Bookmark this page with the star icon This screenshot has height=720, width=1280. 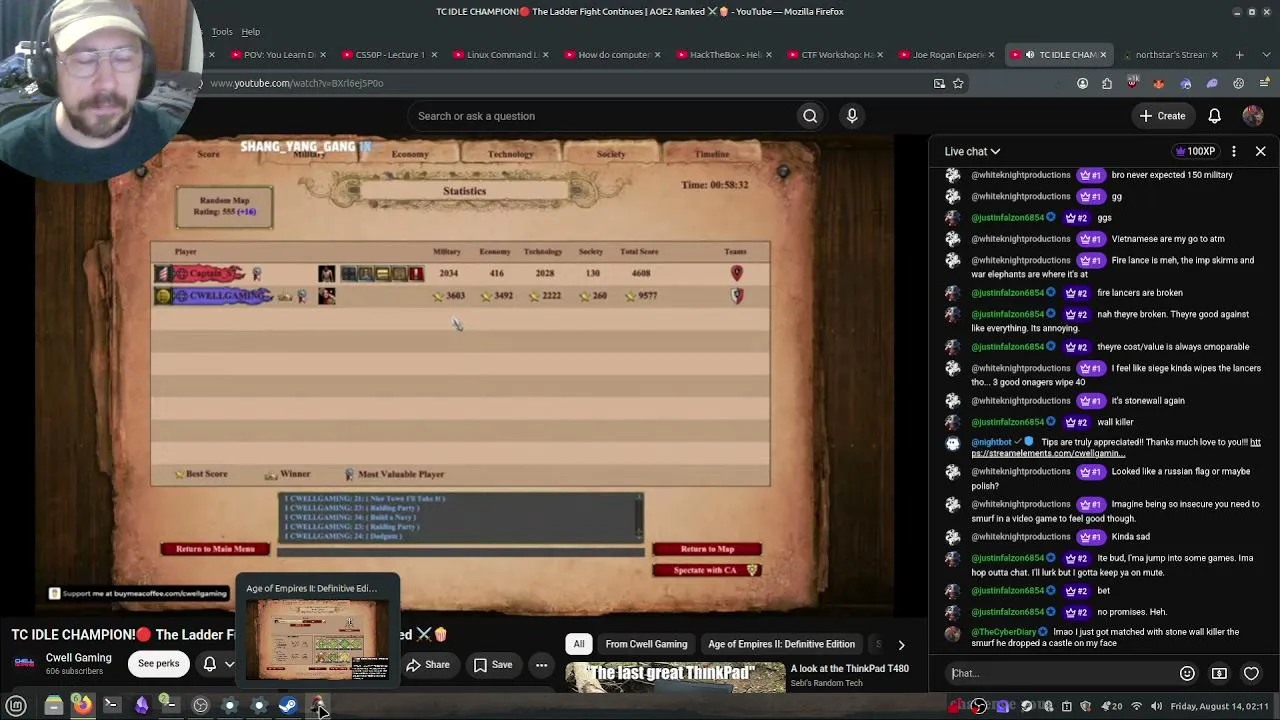(958, 83)
